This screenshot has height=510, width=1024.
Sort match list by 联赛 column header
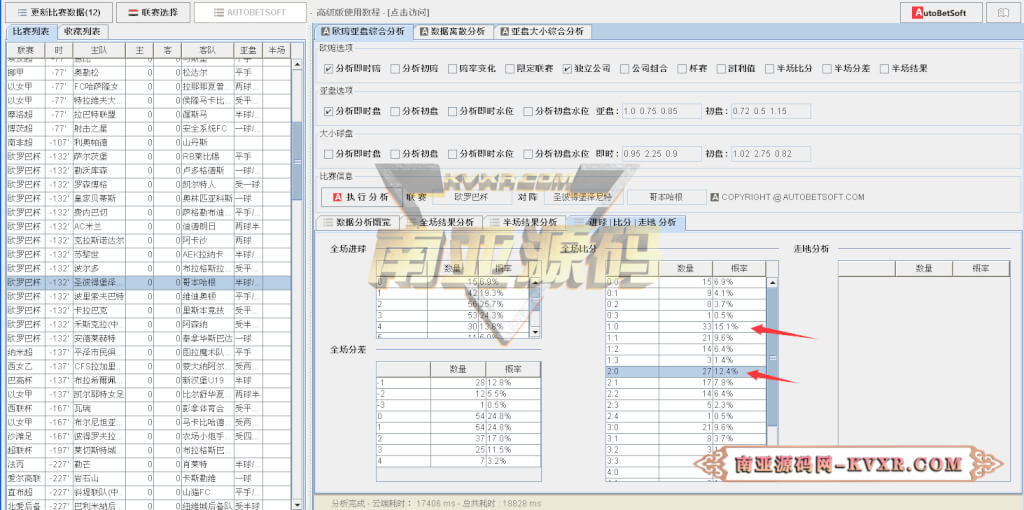click(x=27, y=50)
